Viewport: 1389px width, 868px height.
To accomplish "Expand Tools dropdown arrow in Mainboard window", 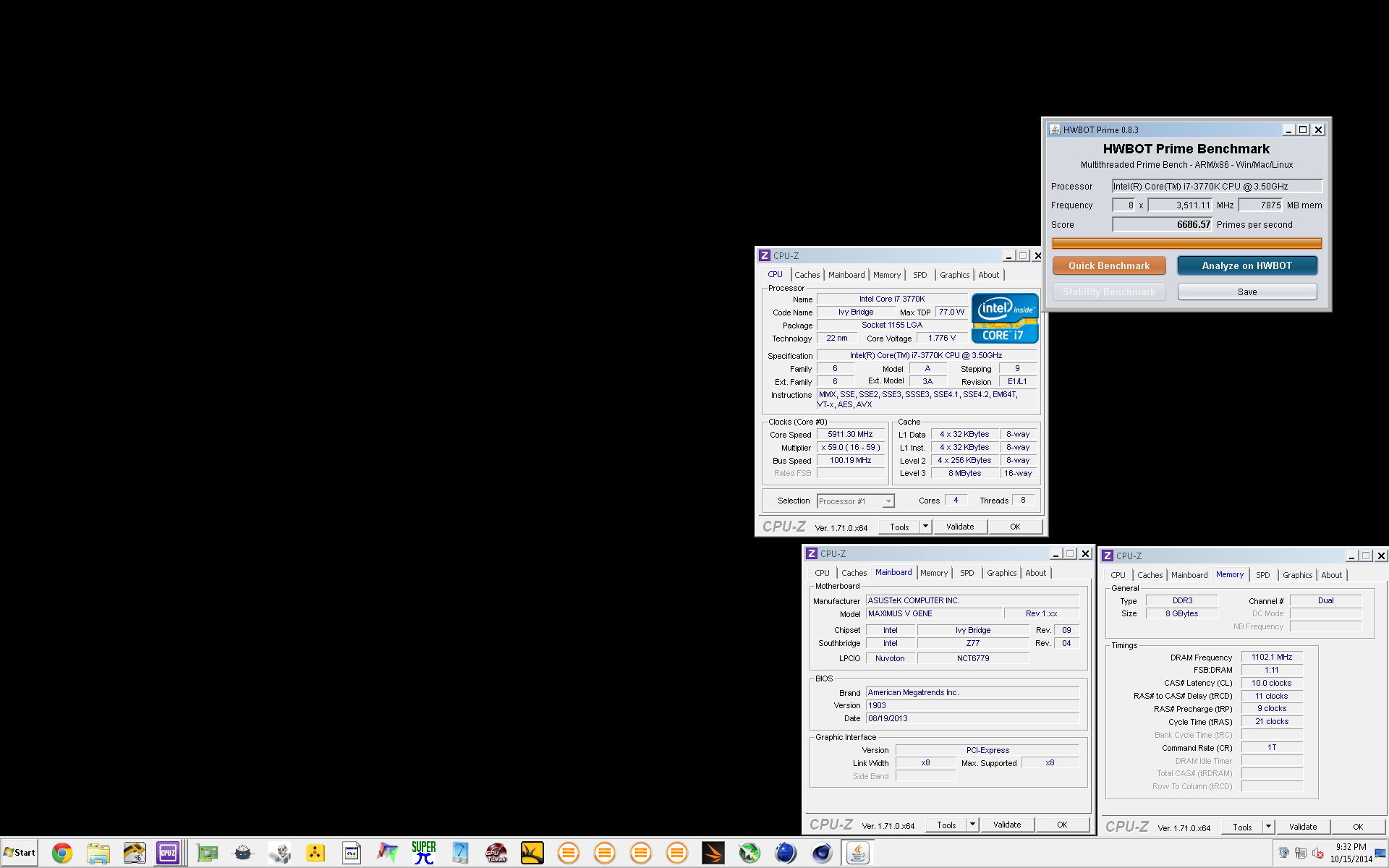I will point(972,825).
